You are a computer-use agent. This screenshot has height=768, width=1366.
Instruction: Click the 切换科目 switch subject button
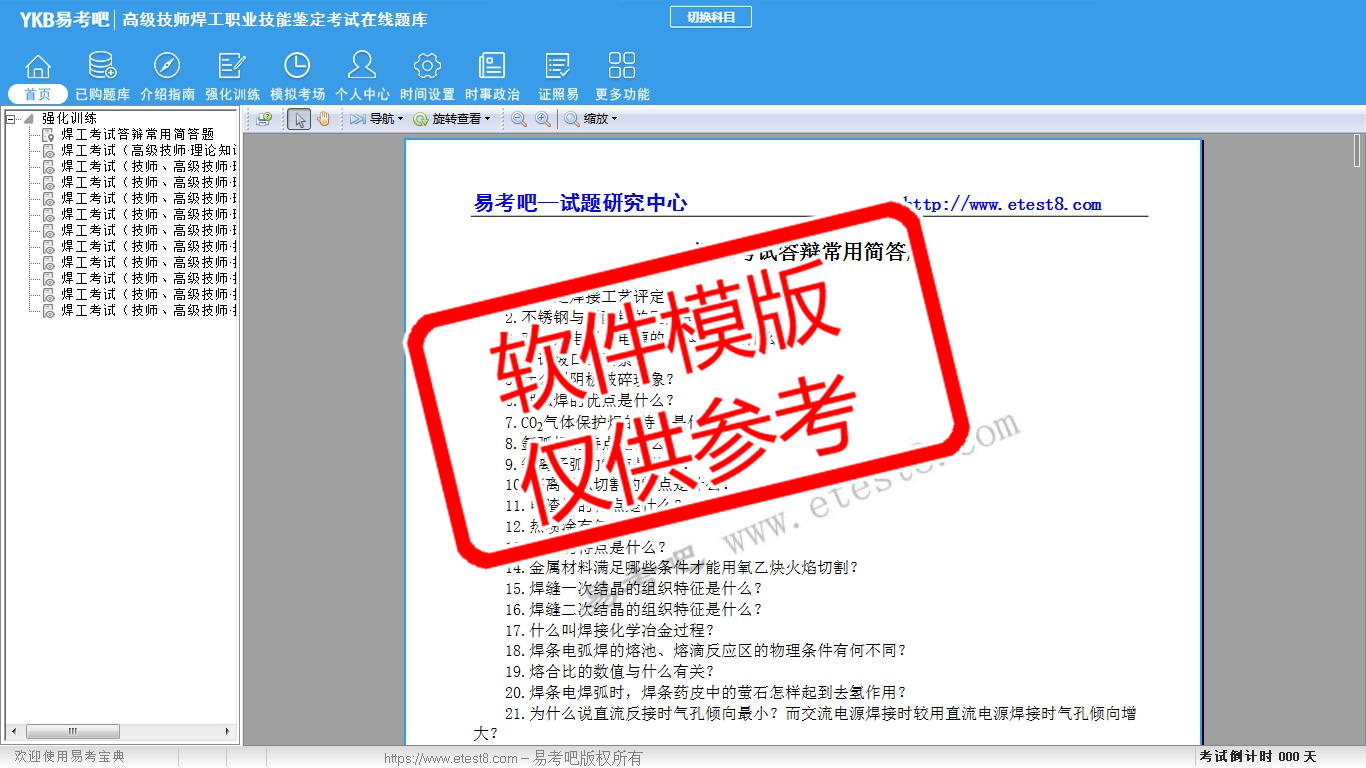pyautogui.click(x=710, y=17)
